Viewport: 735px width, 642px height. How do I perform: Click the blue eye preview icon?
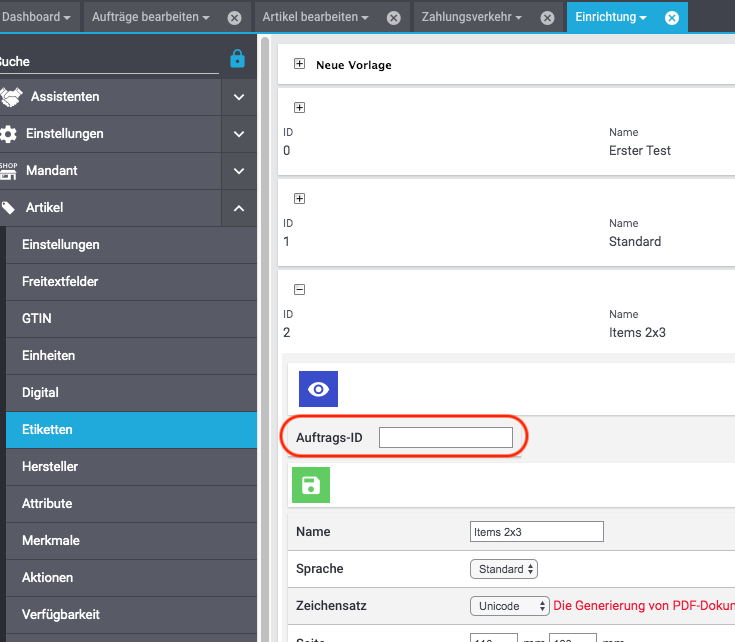318,389
